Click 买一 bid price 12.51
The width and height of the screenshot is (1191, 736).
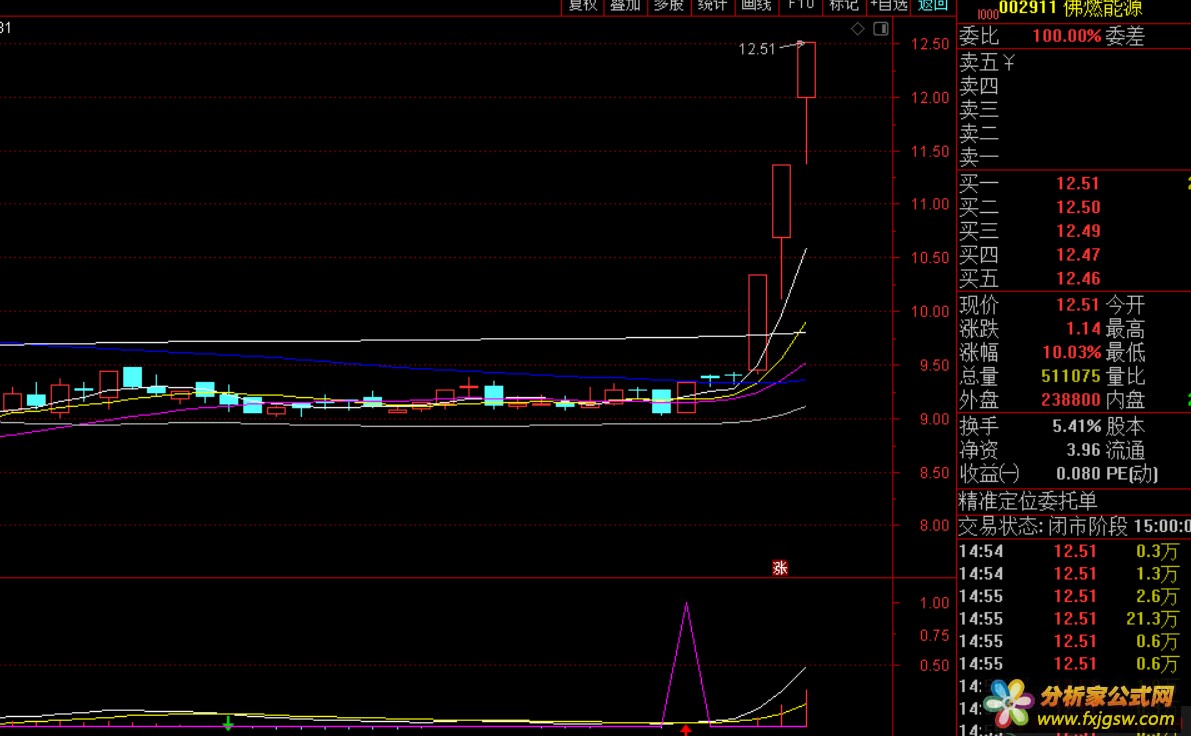click(x=1078, y=183)
